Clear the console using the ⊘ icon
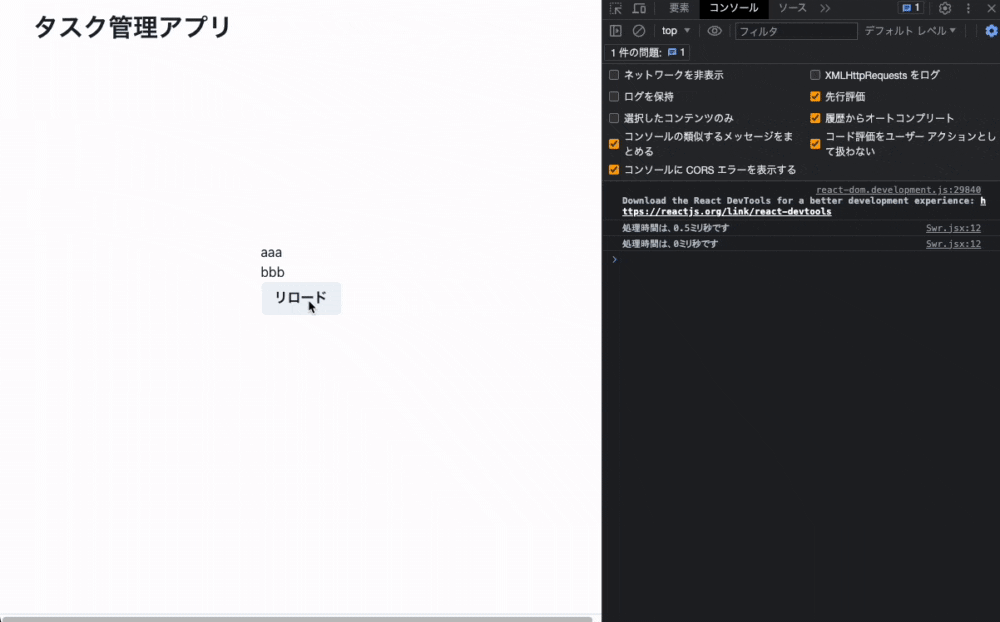Image resolution: width=1000 pixels, height=622 pixels. click(x=640, y=30)
